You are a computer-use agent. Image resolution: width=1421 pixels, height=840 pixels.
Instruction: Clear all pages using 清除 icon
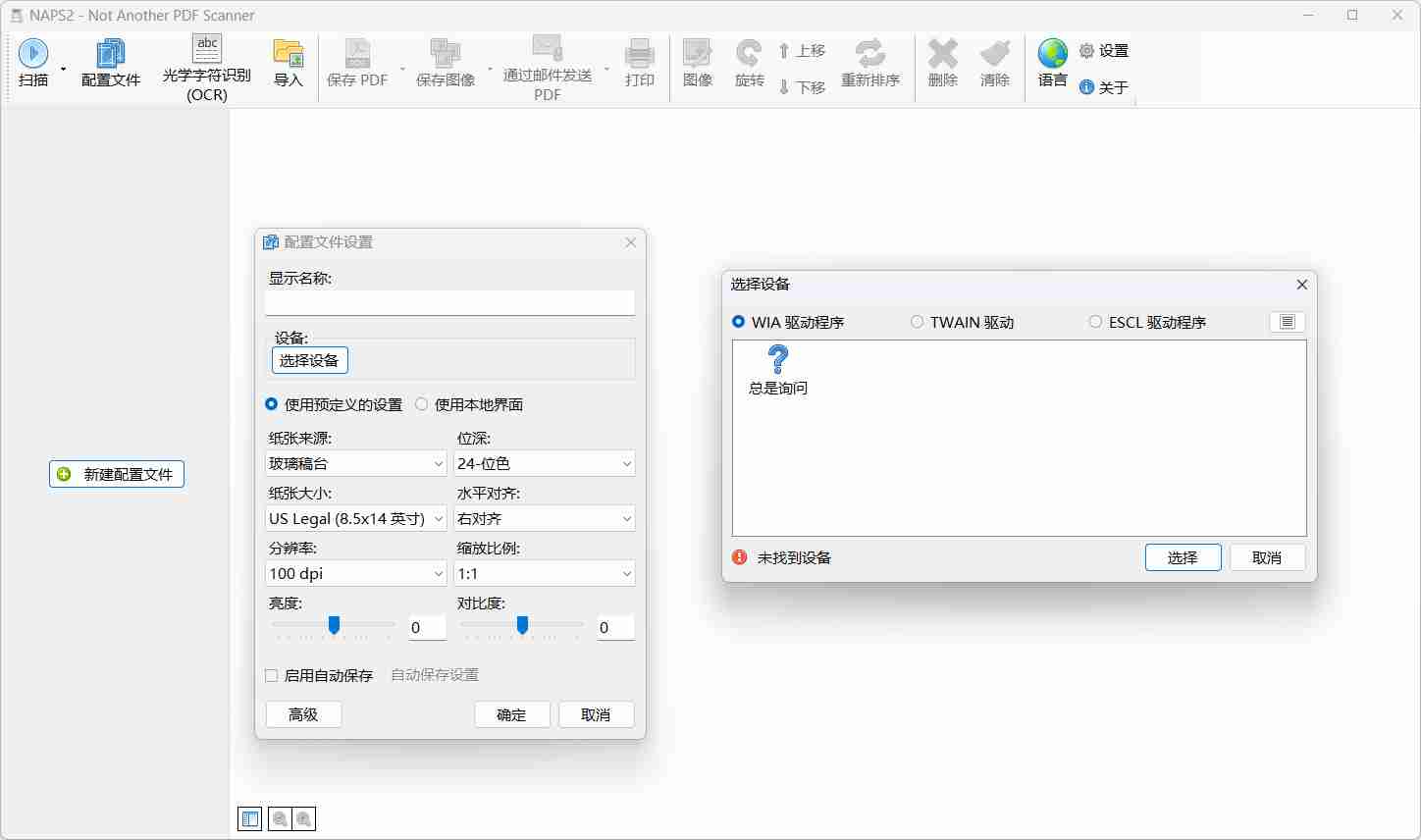[994, 64]
